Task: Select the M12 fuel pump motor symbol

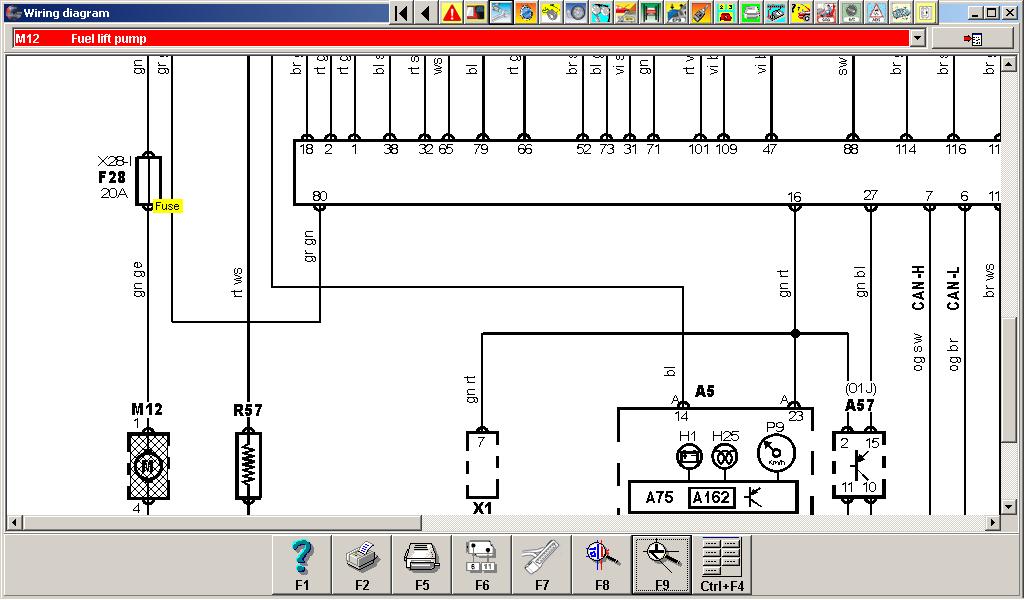Action: point(148,466)
